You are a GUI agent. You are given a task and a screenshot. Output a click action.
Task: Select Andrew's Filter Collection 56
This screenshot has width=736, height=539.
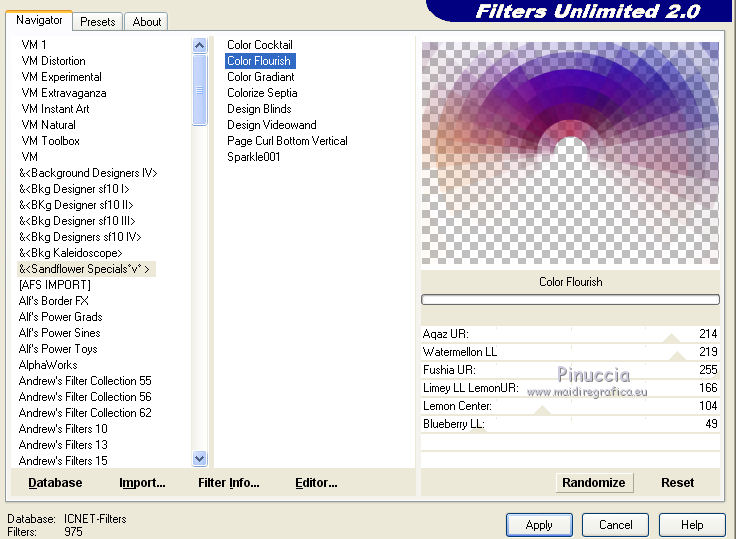[85, 396]
